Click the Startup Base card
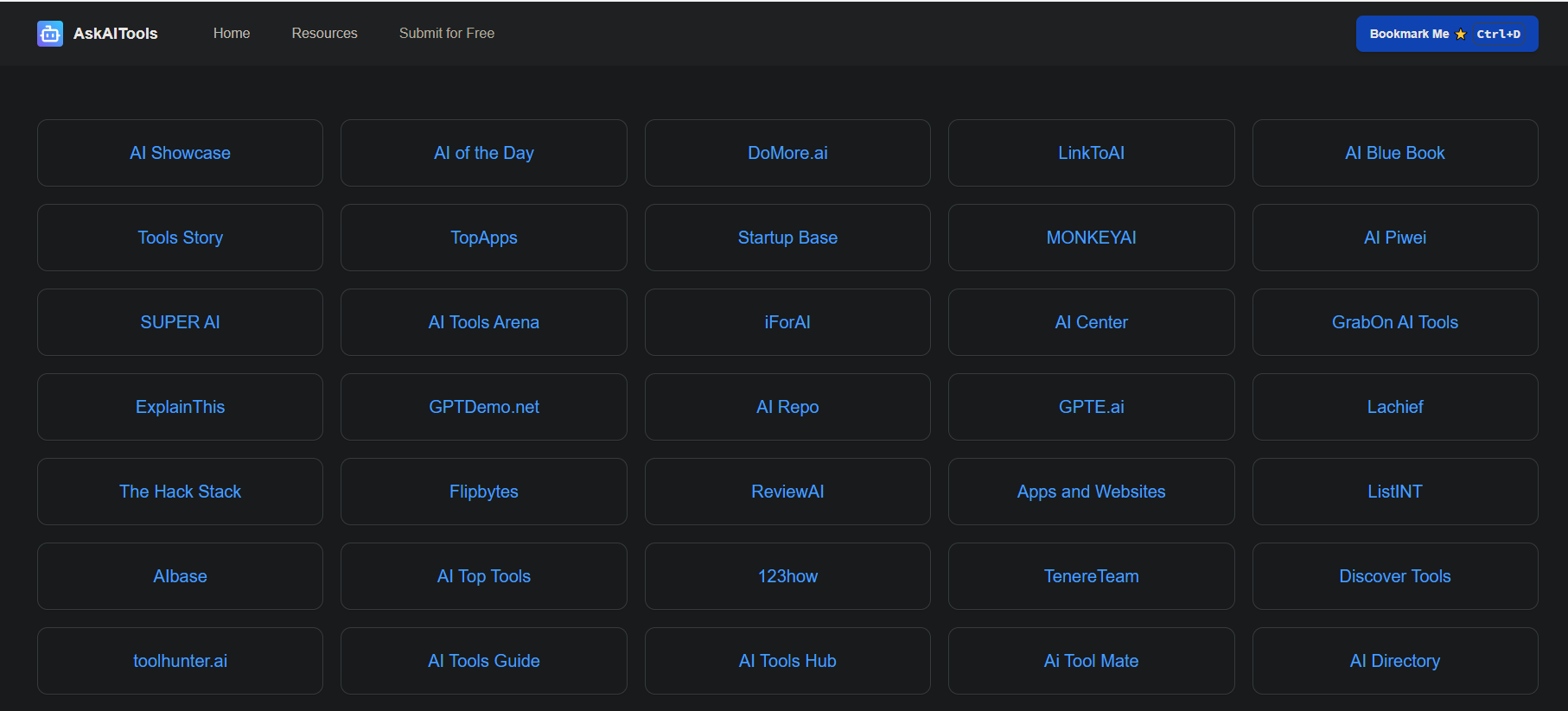 tap(787, 238)
